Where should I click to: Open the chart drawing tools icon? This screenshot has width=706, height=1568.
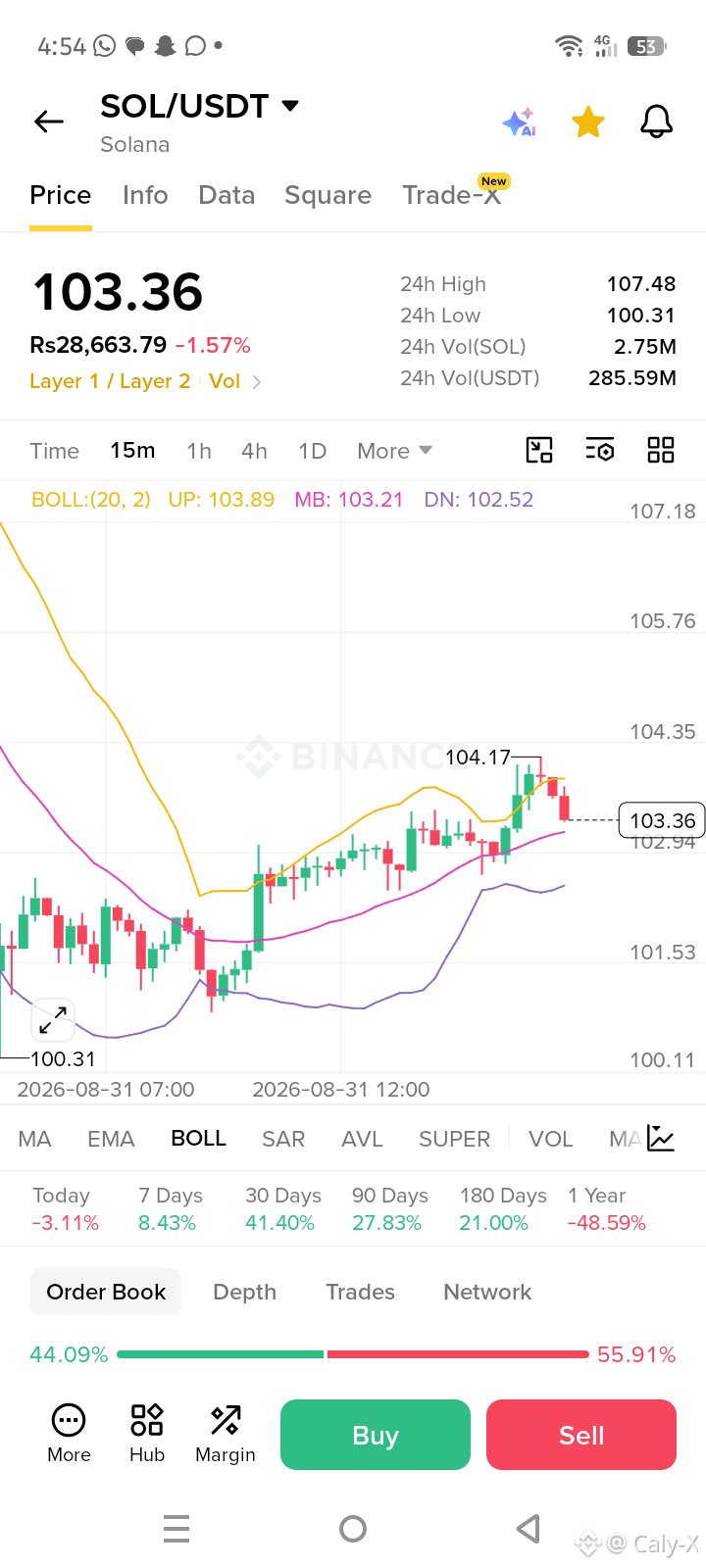pos(539,450)
